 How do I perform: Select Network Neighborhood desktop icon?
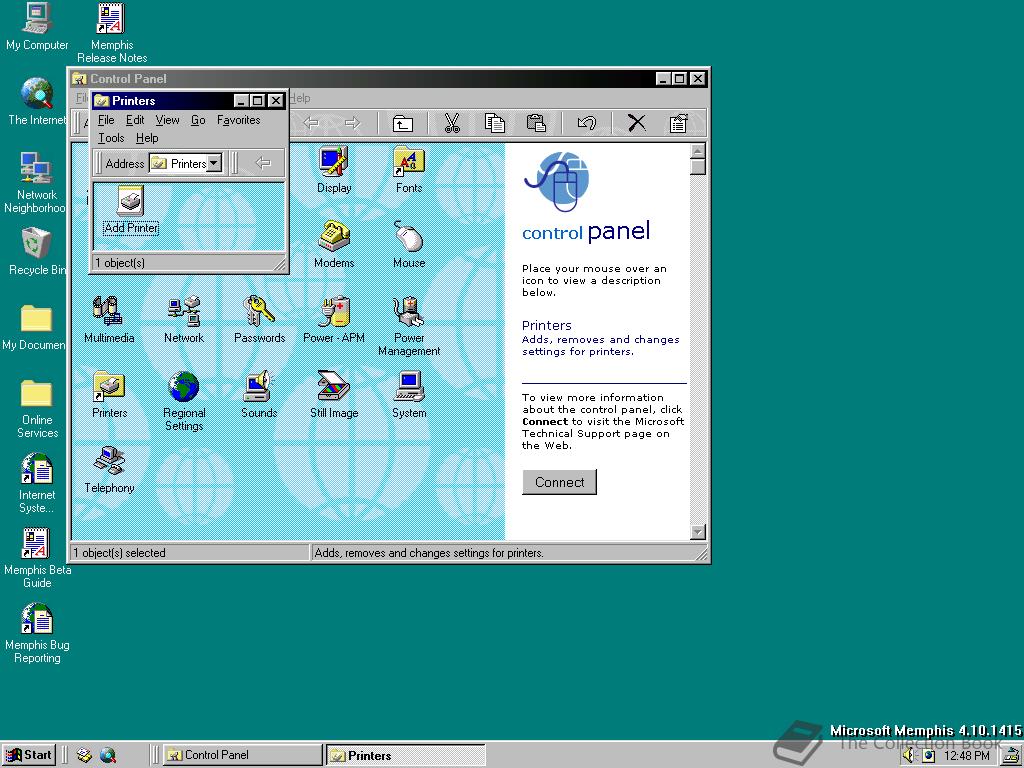(x=35, y=183)
